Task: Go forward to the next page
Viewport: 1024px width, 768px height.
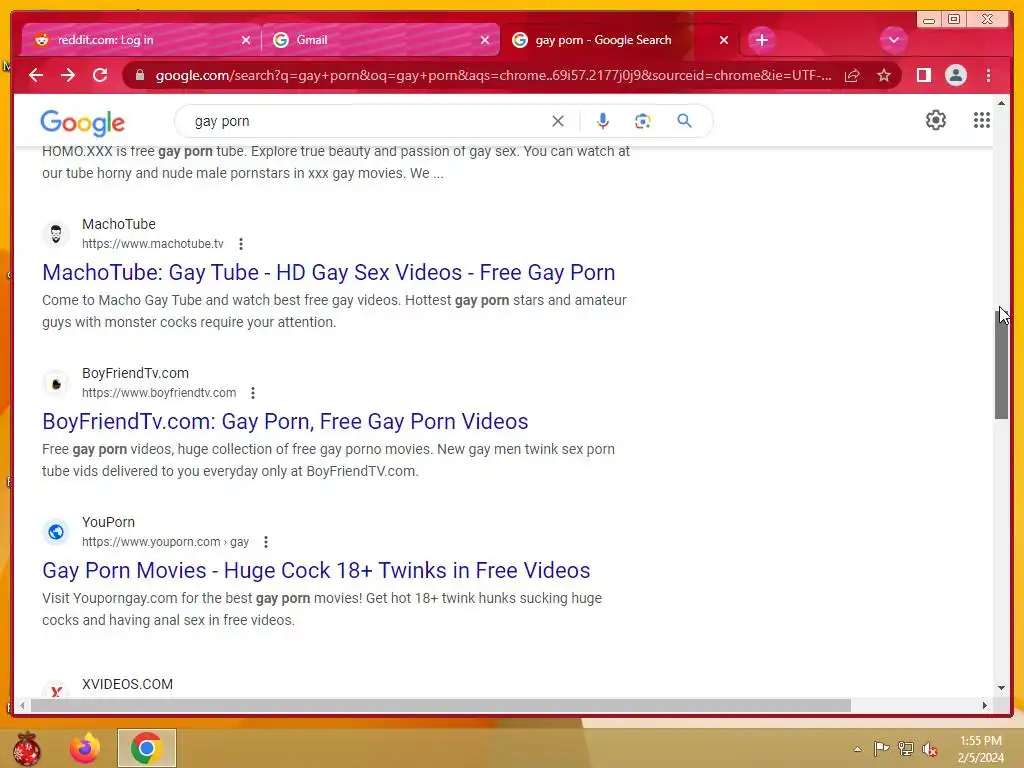Action: click(x=68, y=75)
